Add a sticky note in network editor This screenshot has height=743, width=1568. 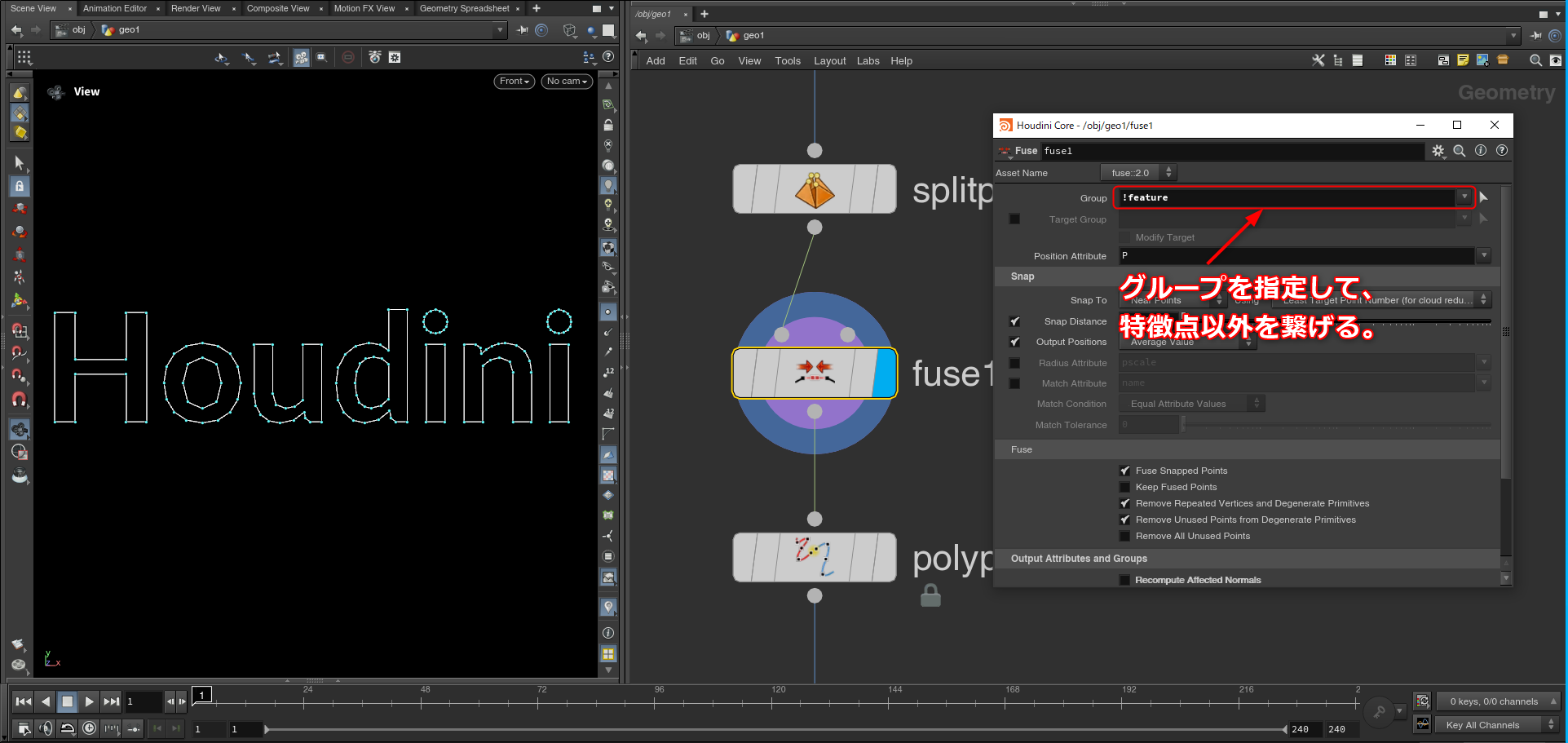coord(1463,60)
